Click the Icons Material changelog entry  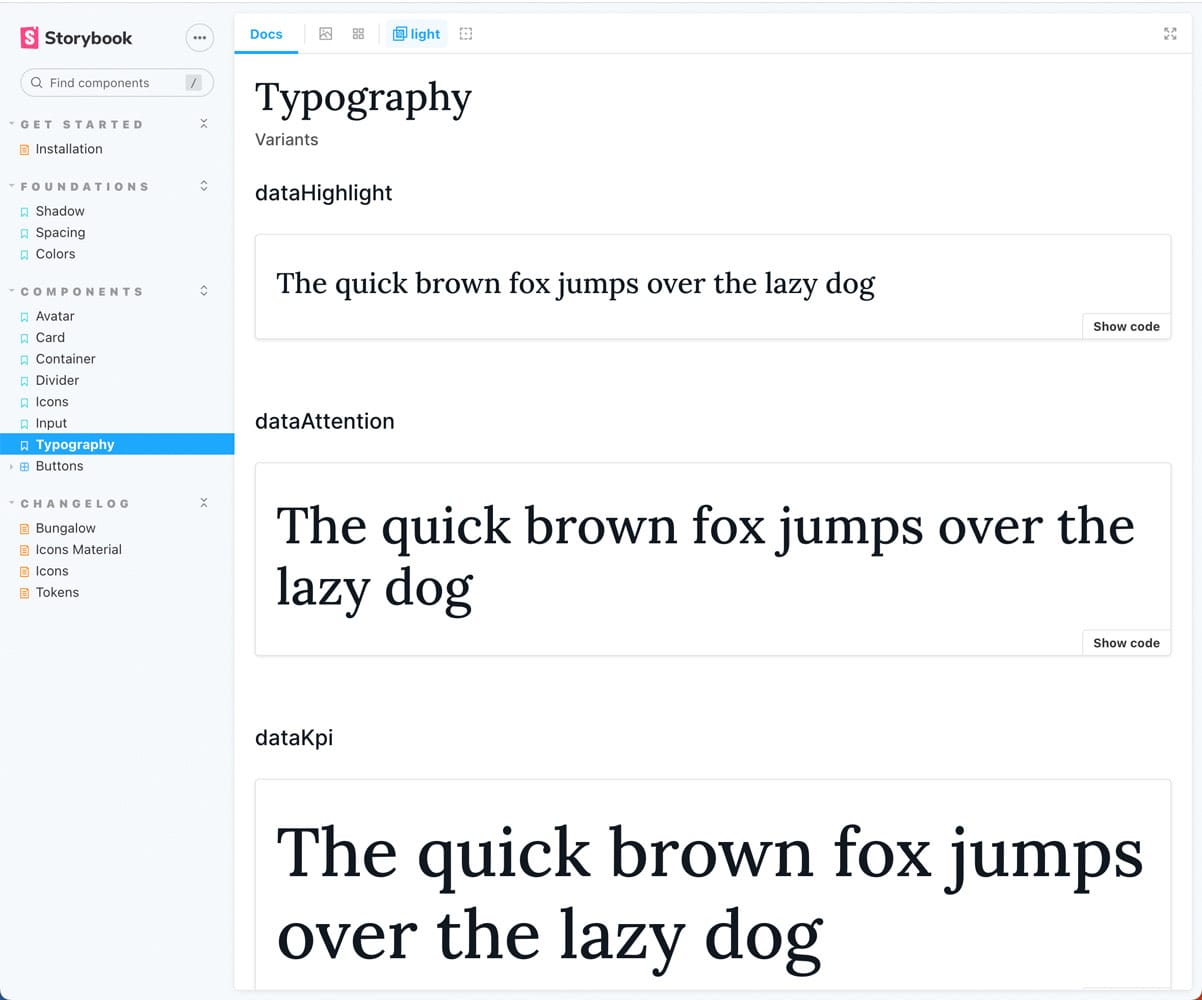pyautogui.click(x=78, y=549)
